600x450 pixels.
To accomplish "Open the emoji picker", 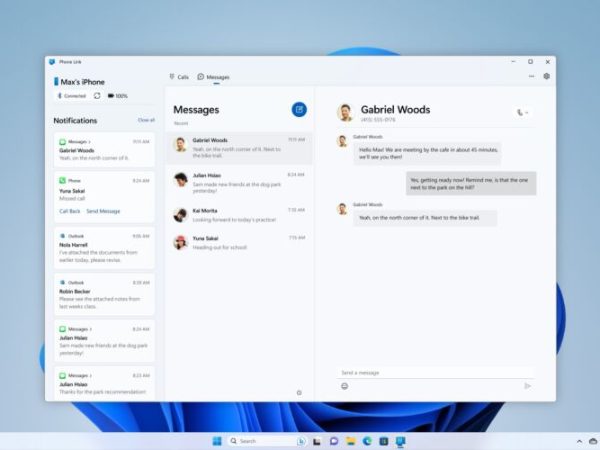I will click(x=345, y=386).
